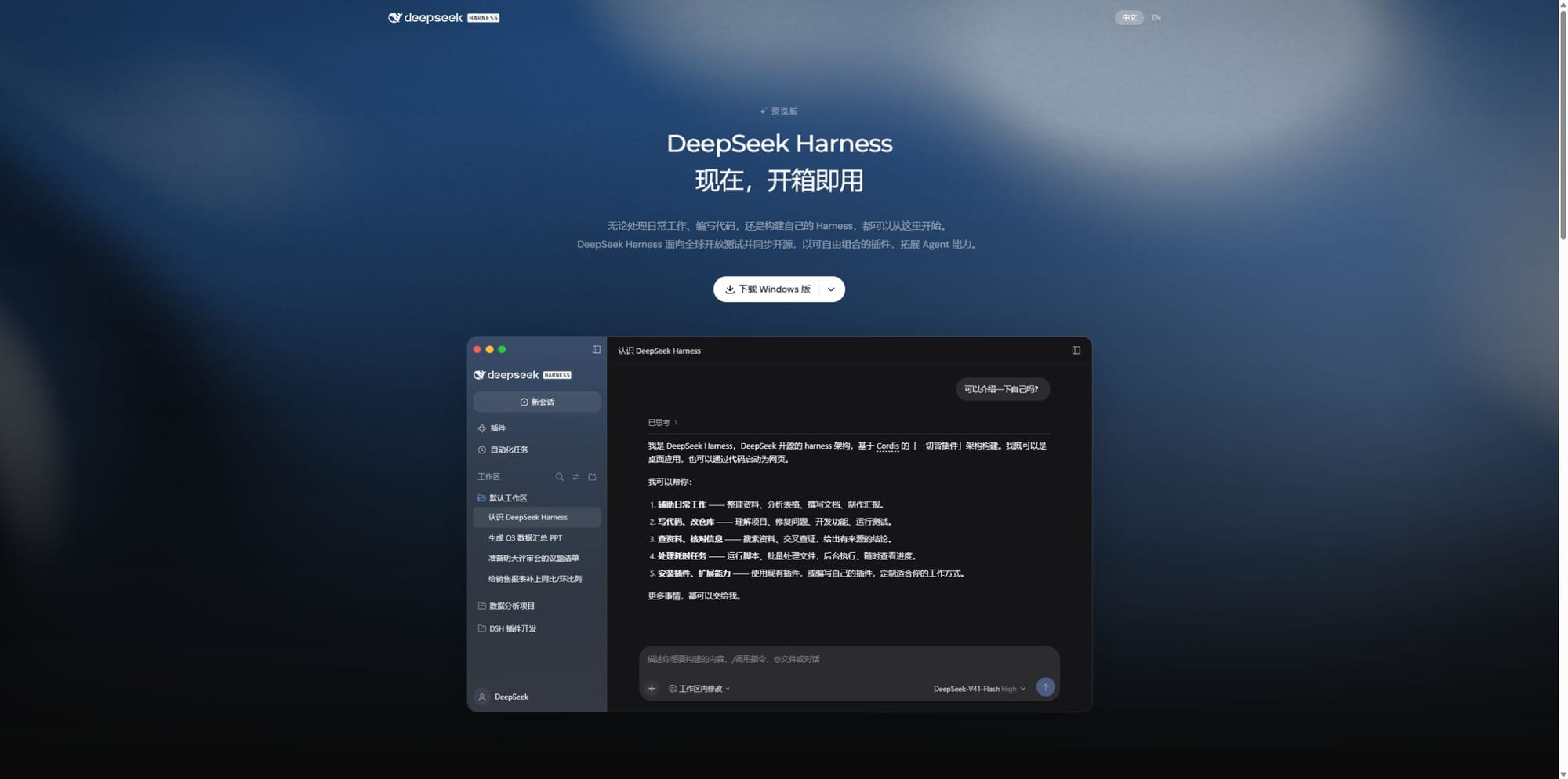Click the plus attach icon in composer
The height and width of the screenshot is (779, 1568).
coord(652,689)
